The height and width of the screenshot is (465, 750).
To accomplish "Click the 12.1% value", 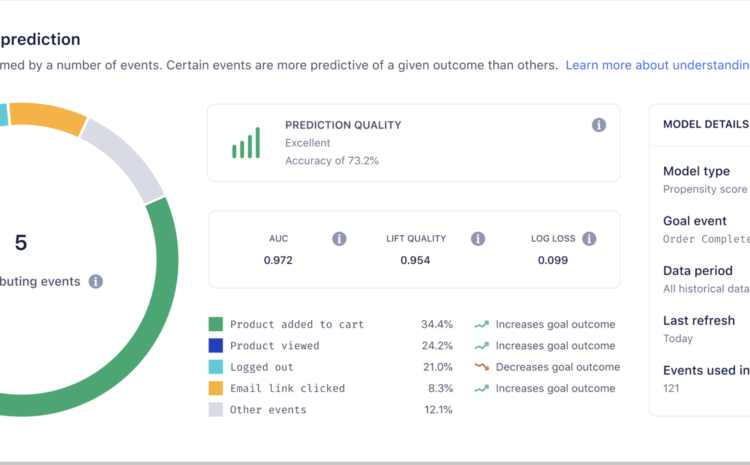I will click(x=438, y=410).
